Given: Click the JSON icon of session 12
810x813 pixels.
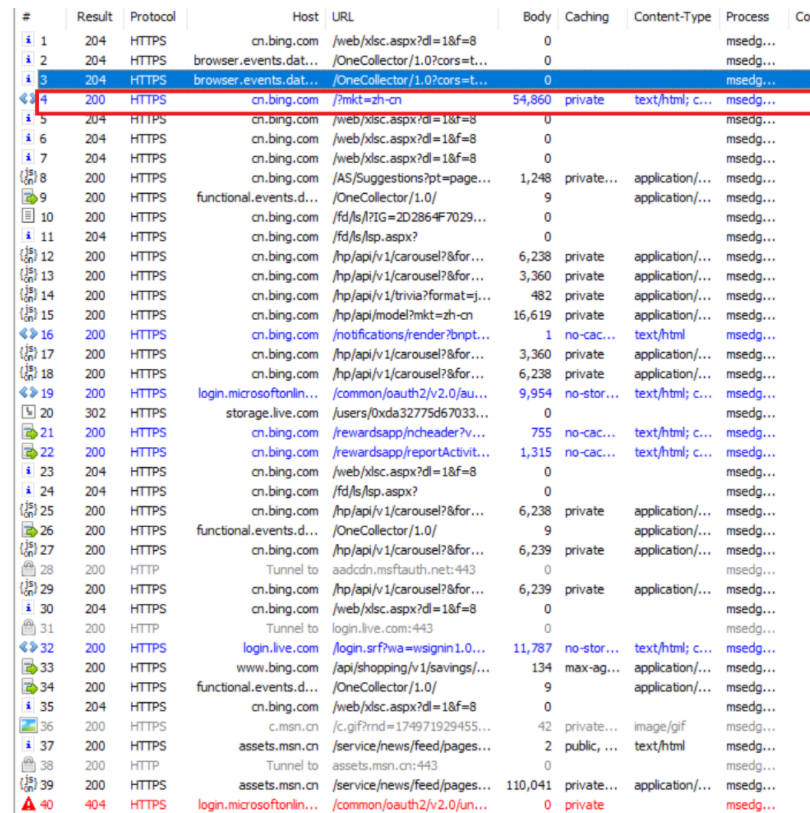Looking at the screenshot, I should (28, 256).
